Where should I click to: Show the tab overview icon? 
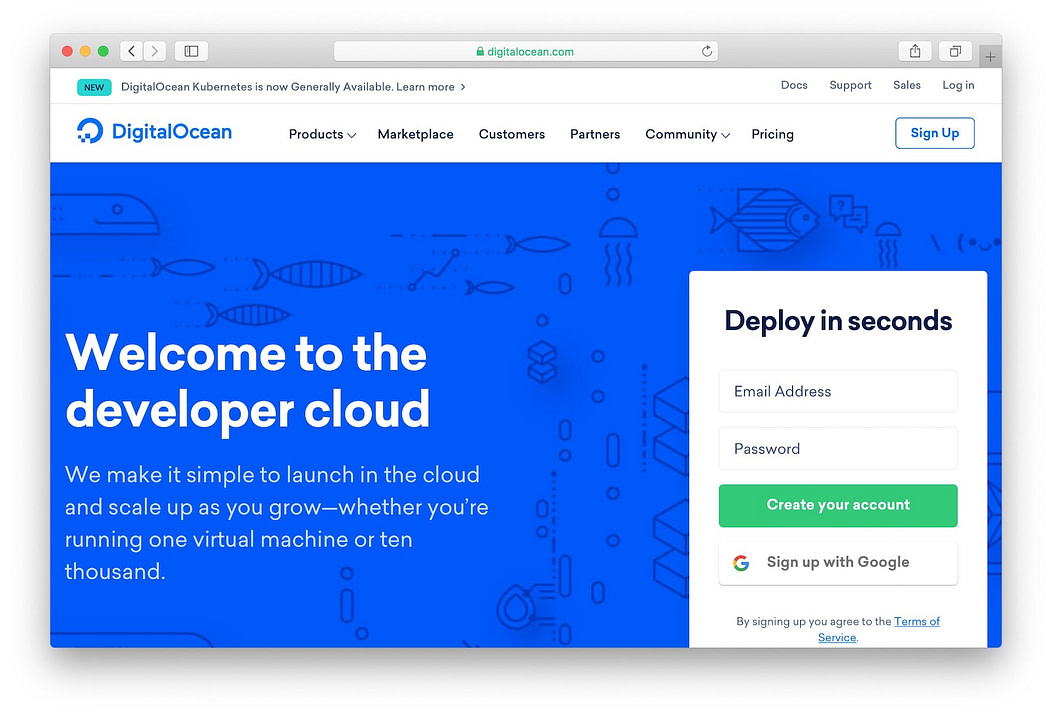[x=955, y=51]
